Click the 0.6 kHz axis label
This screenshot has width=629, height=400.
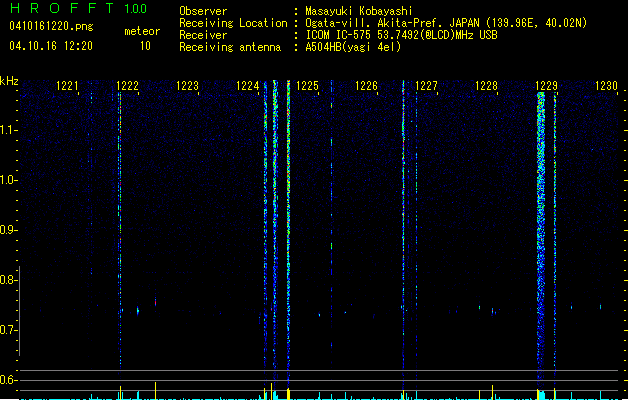coord(8,380)
